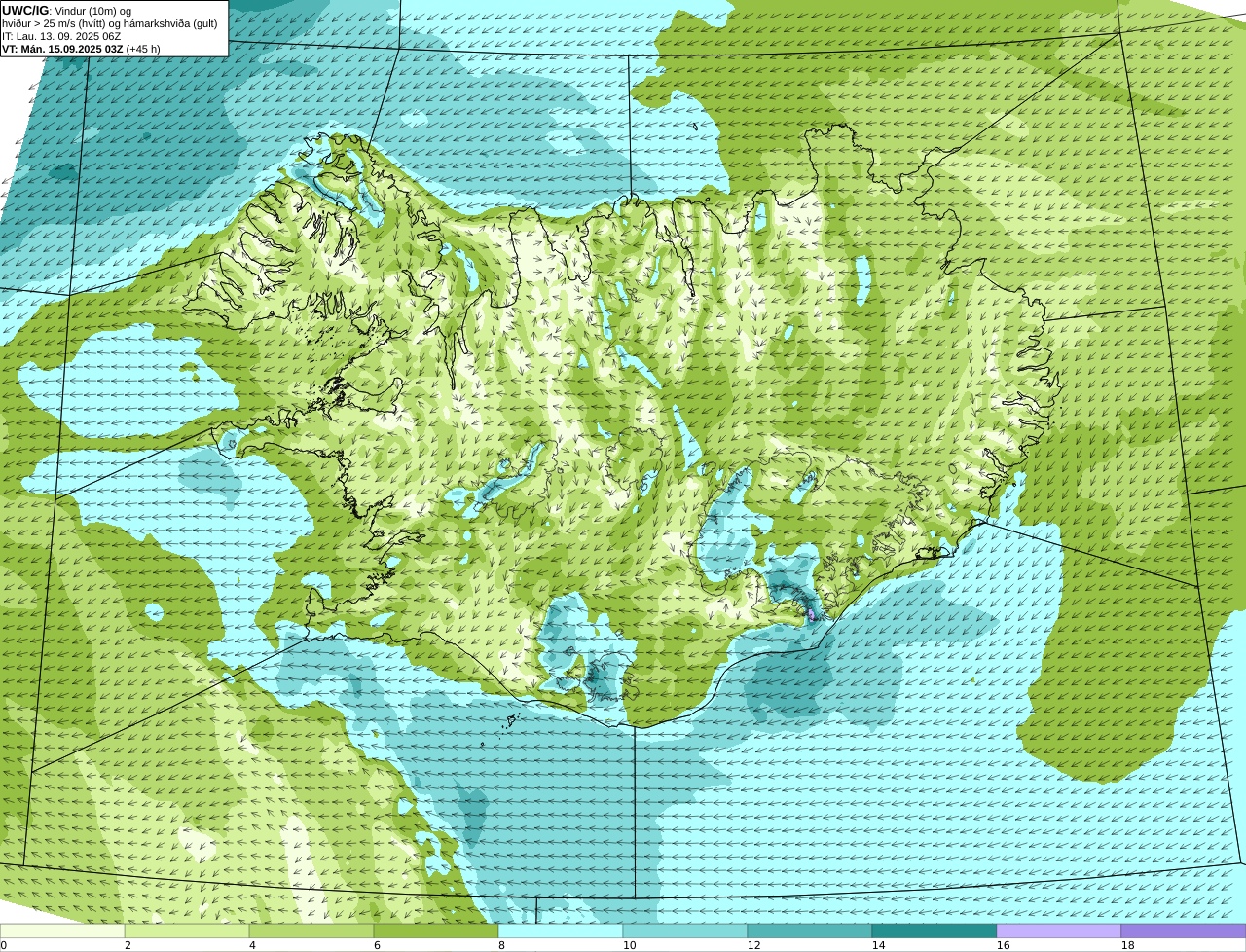Click the 12–14 m/s teal legend swatch

point(810,932)
